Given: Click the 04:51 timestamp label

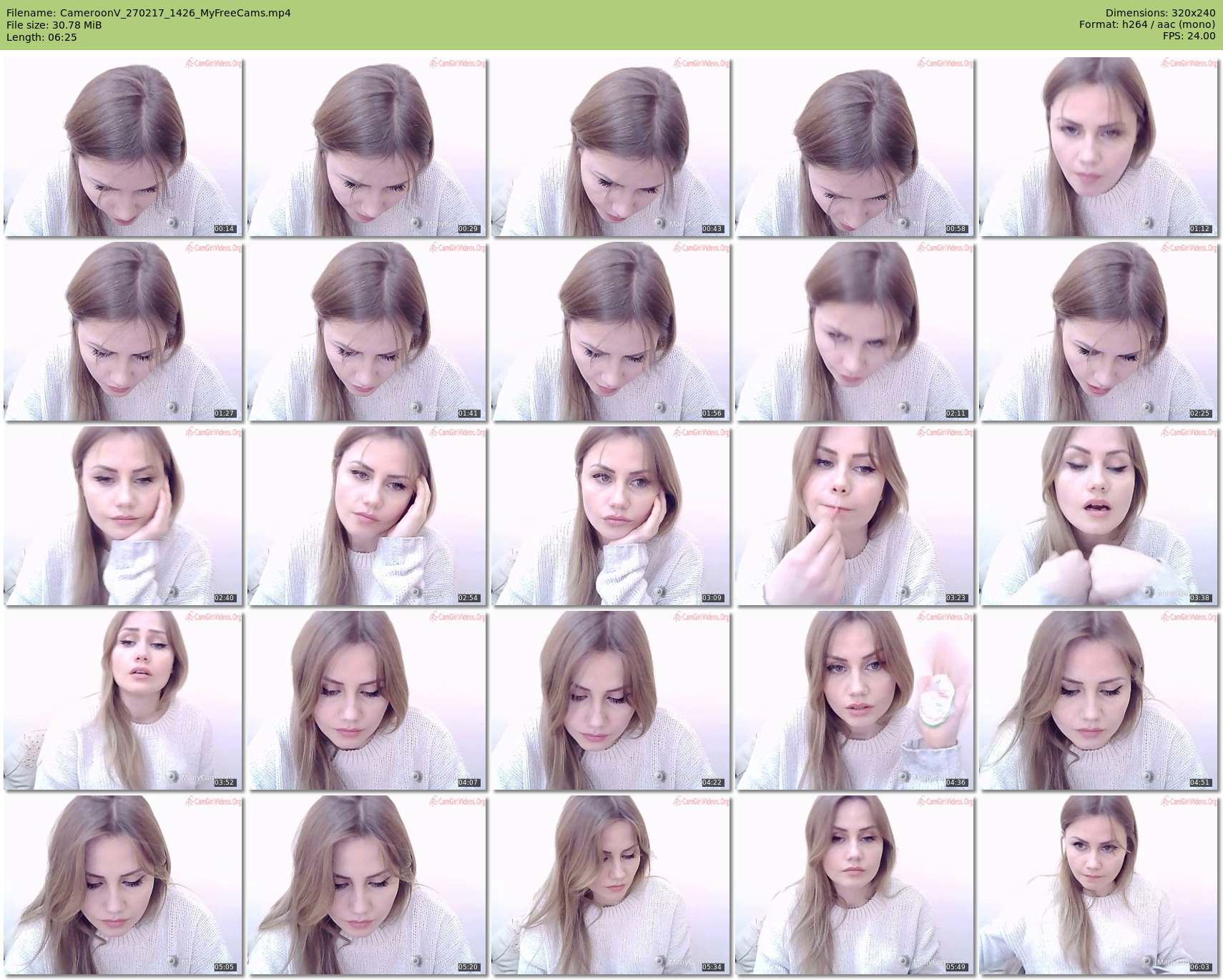Looking at the screenshot, I should tap(1200, 783).
